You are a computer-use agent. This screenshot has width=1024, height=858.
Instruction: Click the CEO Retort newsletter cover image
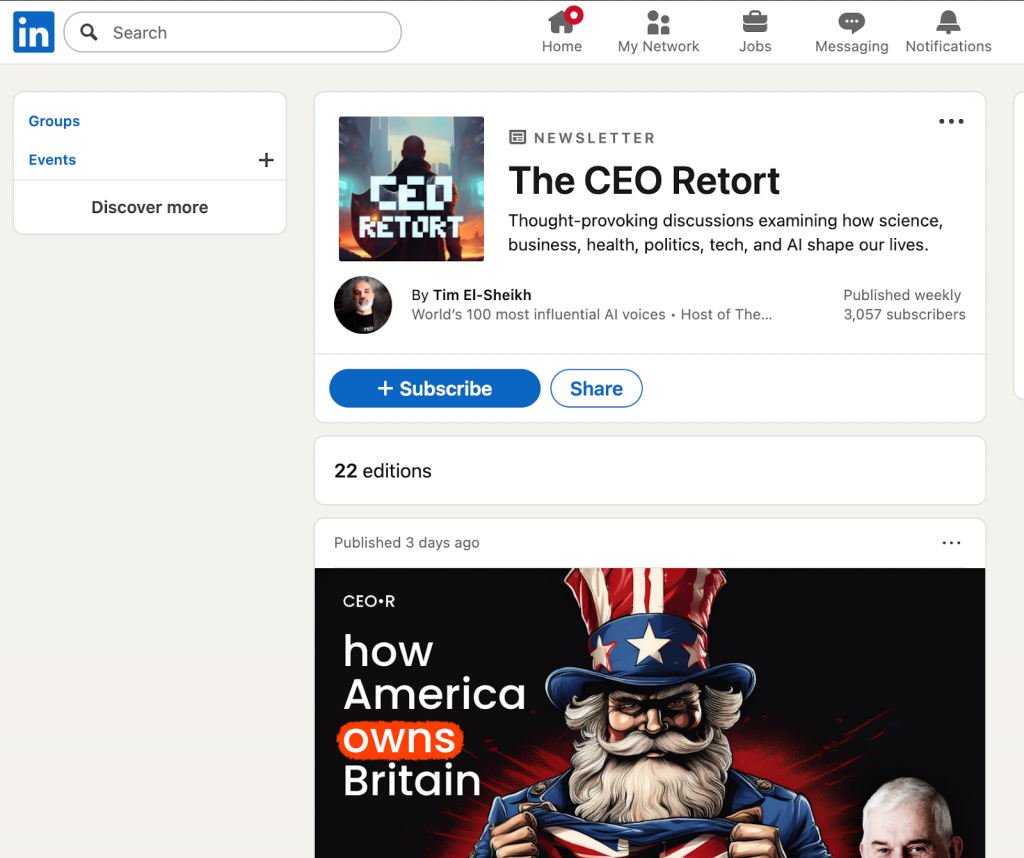point(411,189)
